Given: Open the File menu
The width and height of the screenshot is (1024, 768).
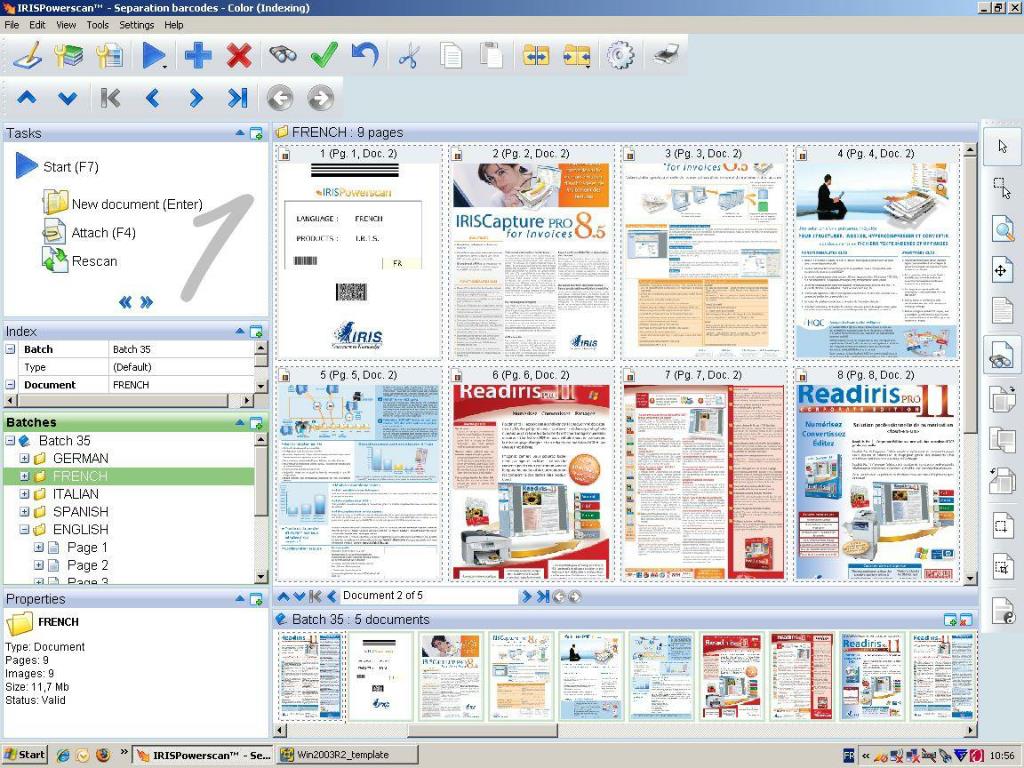Looking at the screenshot, I should (12, 25).
